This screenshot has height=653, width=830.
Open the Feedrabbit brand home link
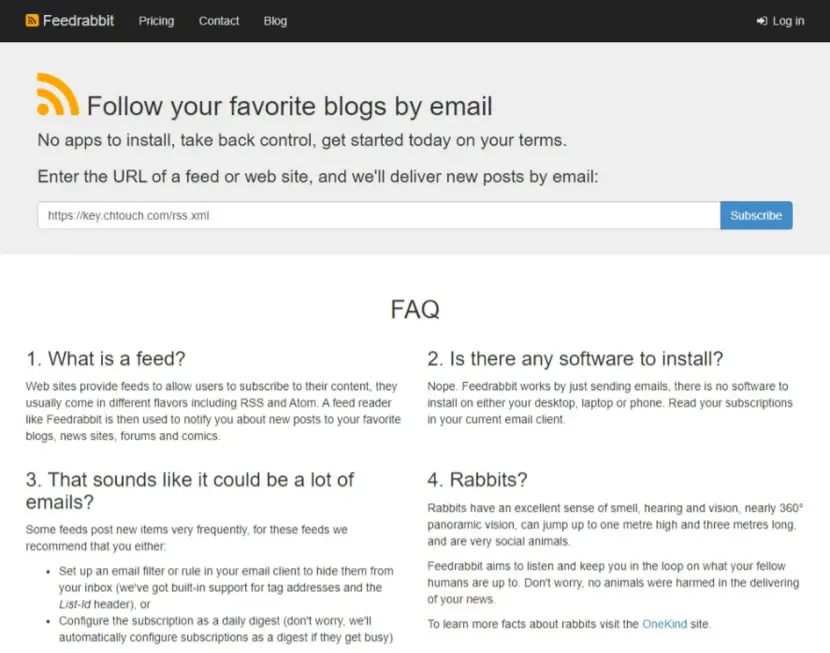pos(69,21)
